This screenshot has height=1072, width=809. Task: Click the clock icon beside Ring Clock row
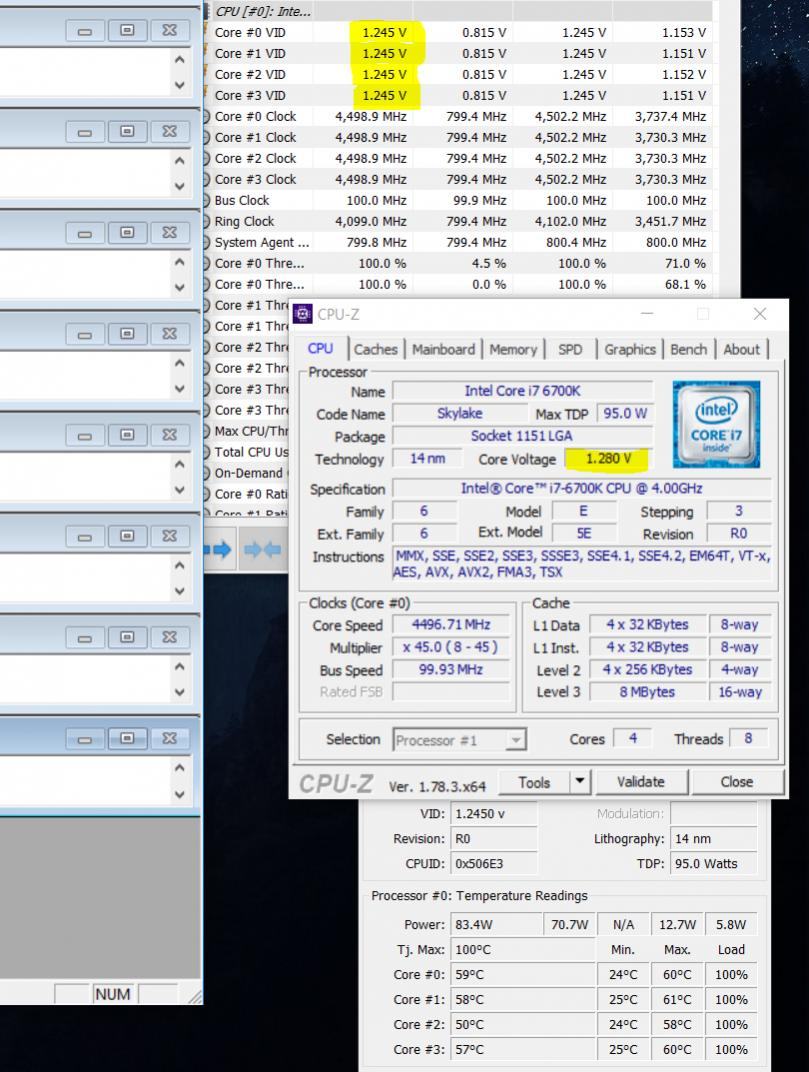pyautogui.click(x=206, y=222)
